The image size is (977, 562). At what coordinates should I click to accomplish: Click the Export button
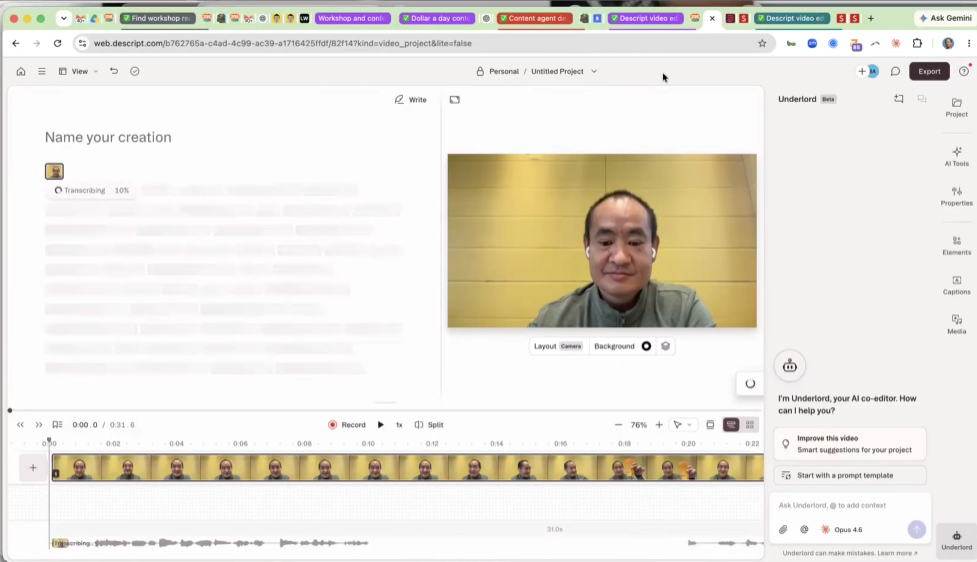[929, 71]
